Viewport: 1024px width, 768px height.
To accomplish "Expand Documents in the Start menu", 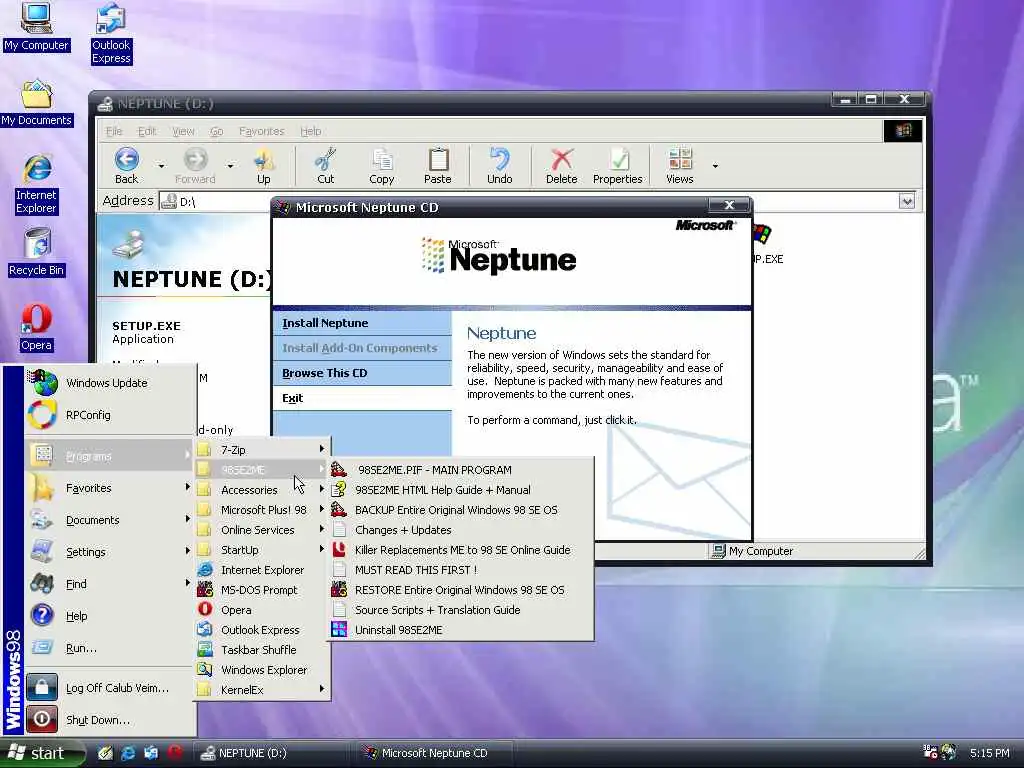I will pos(110,520).
